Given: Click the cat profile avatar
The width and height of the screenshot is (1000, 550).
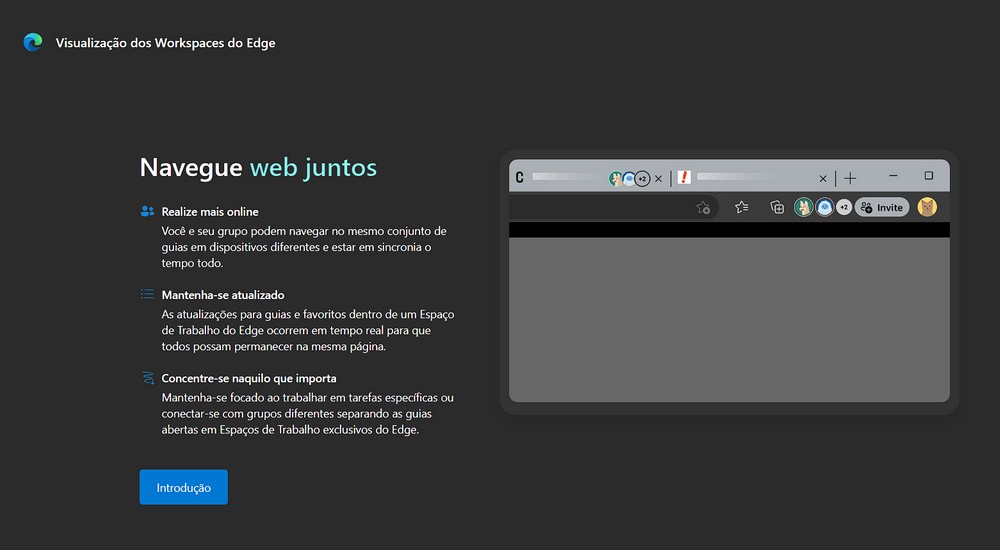Looking at the screenshot, I should [x=927, y=207].
